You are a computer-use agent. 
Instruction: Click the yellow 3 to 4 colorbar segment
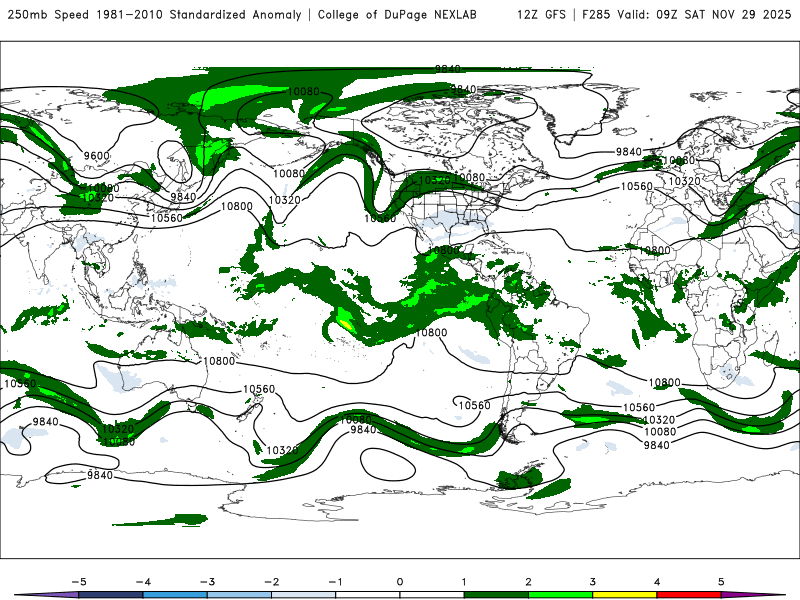624,595
